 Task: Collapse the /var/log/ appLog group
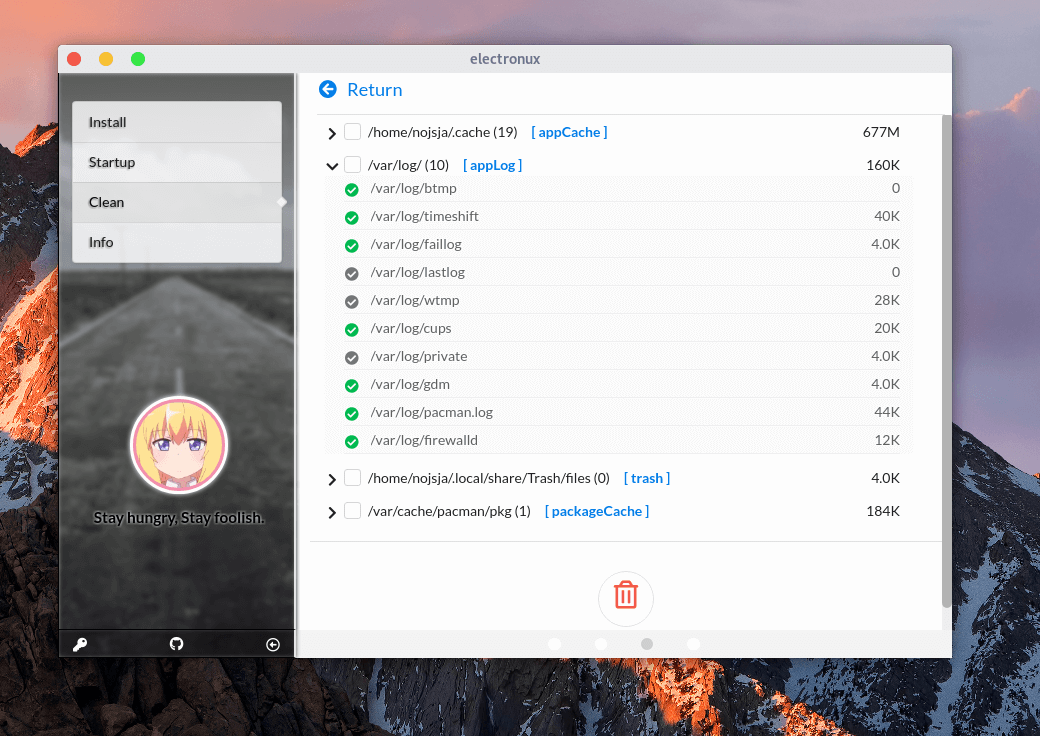pos(332,166)
